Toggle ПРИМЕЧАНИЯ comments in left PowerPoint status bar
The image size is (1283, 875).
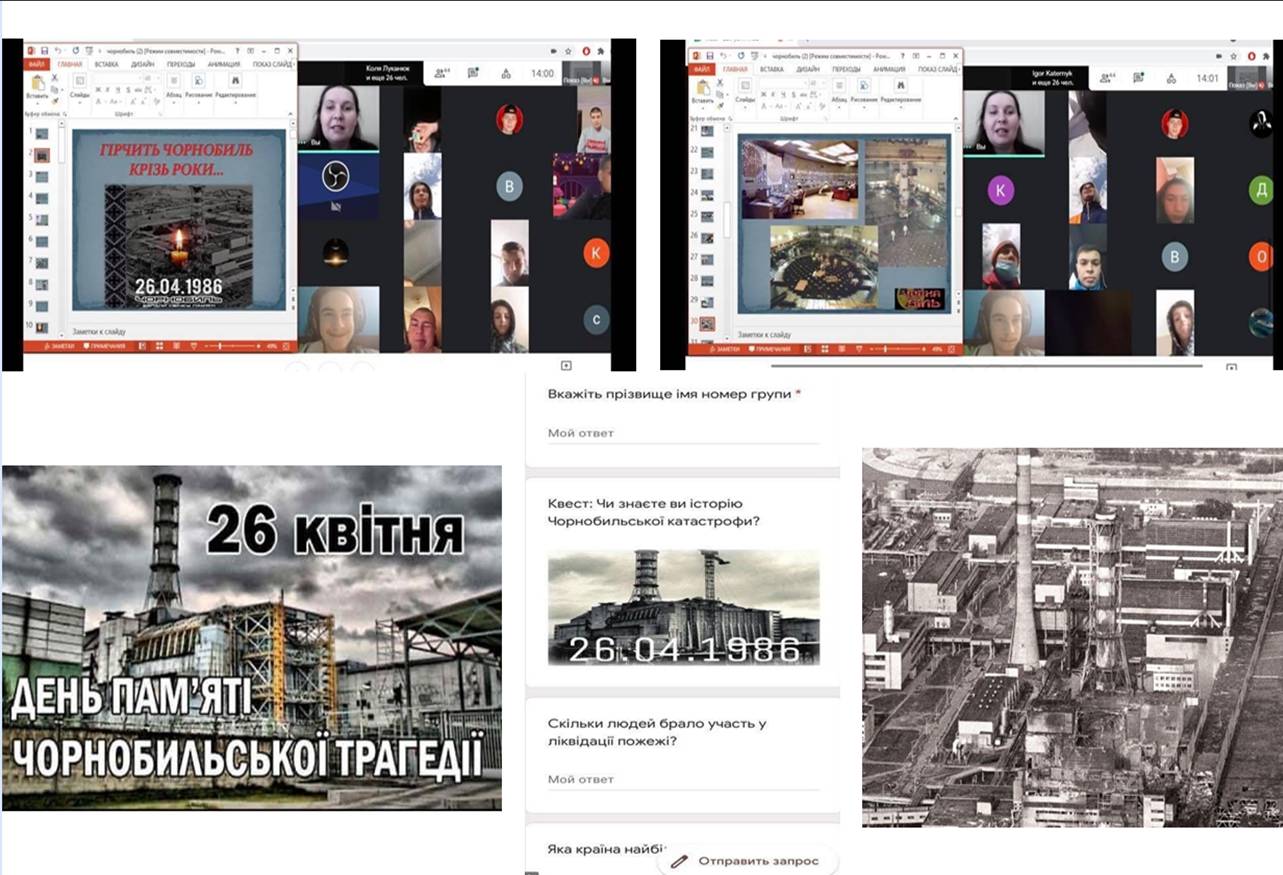click(106, 346)
